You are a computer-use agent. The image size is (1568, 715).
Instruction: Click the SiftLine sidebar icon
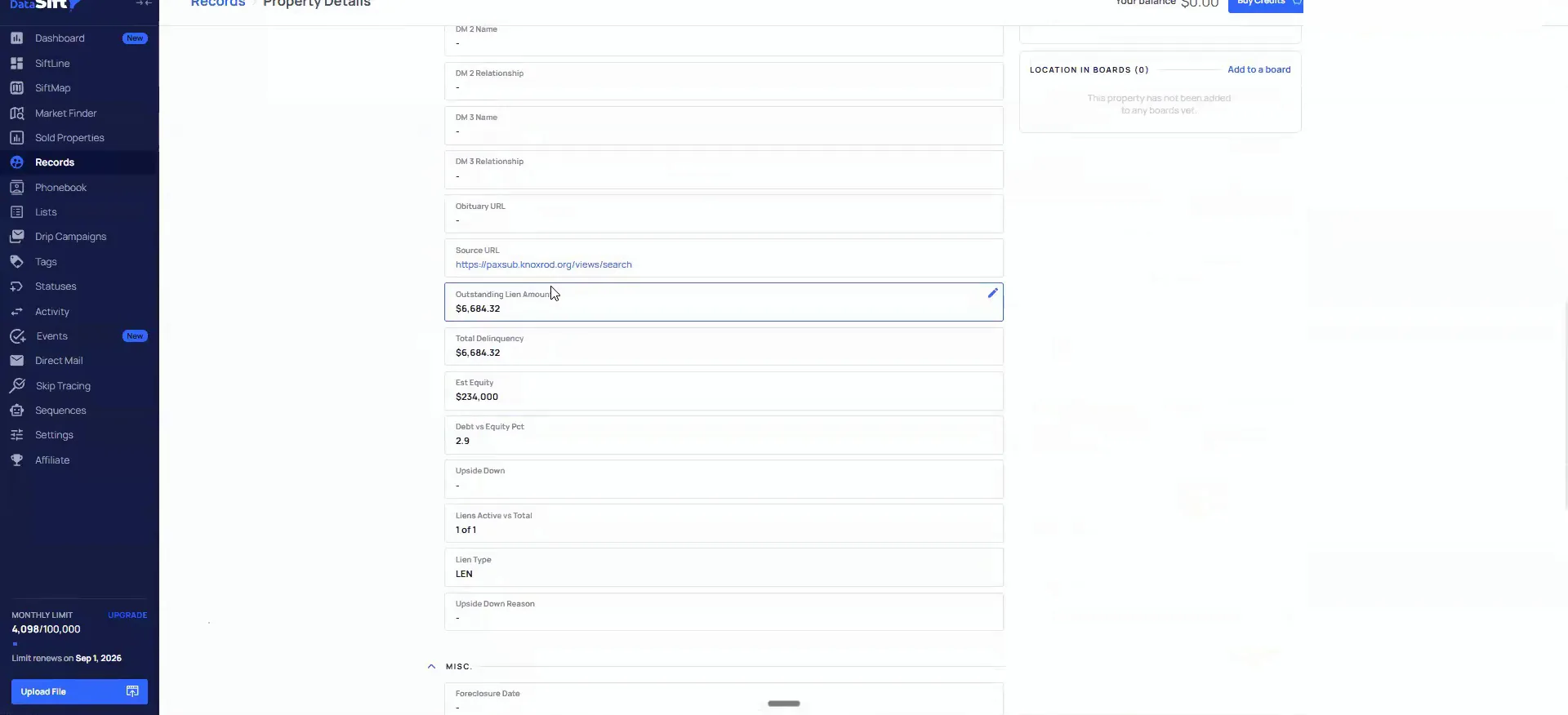click(x=16, y=63)
